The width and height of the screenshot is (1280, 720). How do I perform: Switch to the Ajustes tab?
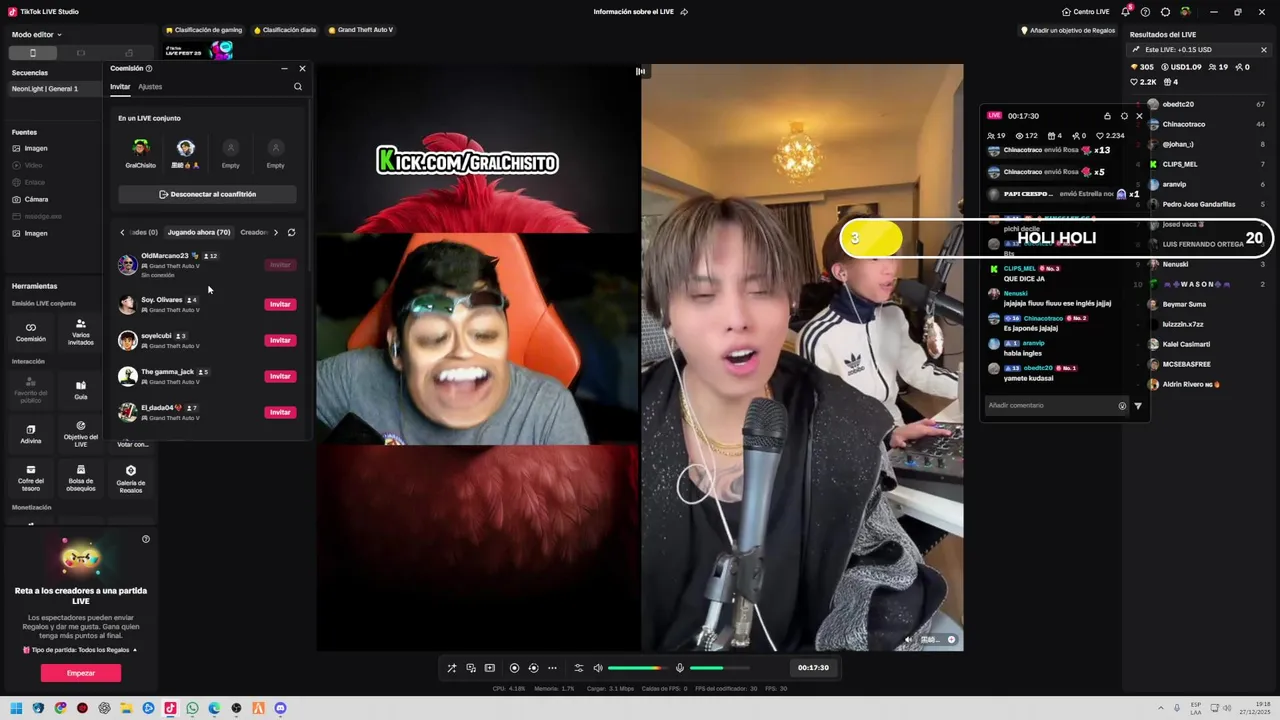pos(150,87)
